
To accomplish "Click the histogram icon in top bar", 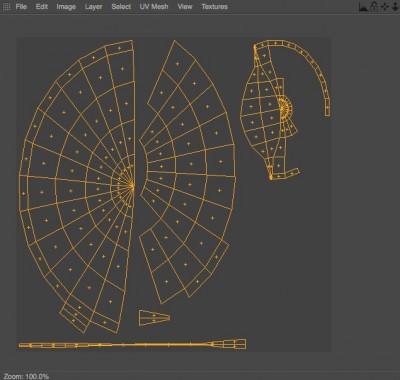I will coord(363,7).
